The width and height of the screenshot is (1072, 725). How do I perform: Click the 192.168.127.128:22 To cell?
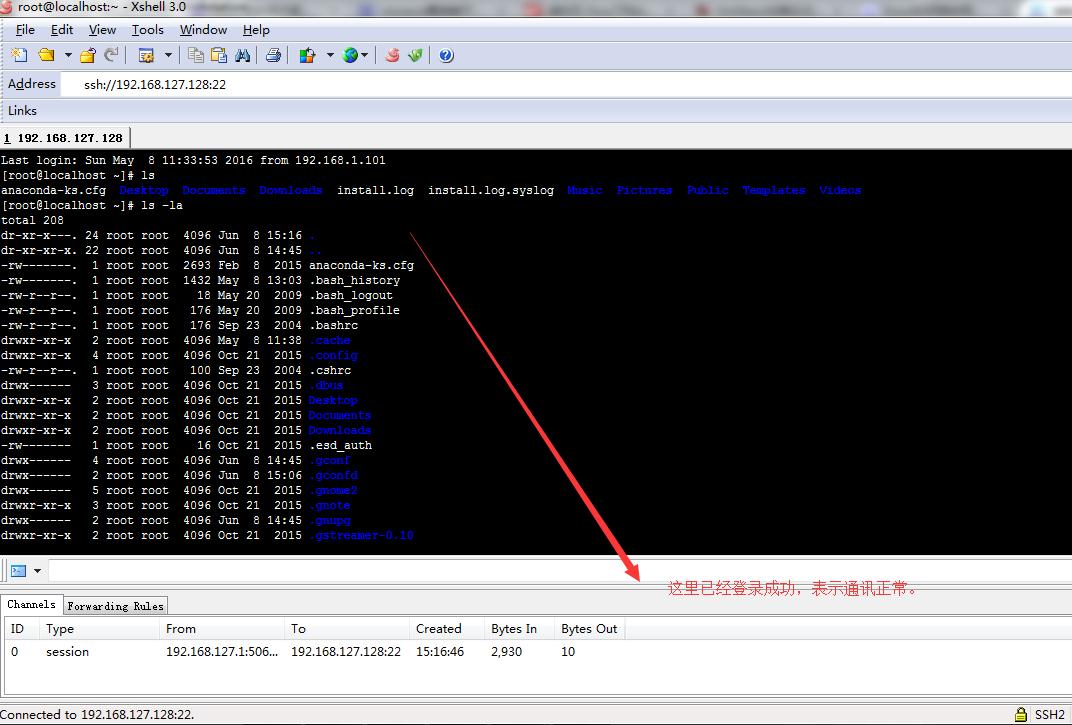pos(346,652)
